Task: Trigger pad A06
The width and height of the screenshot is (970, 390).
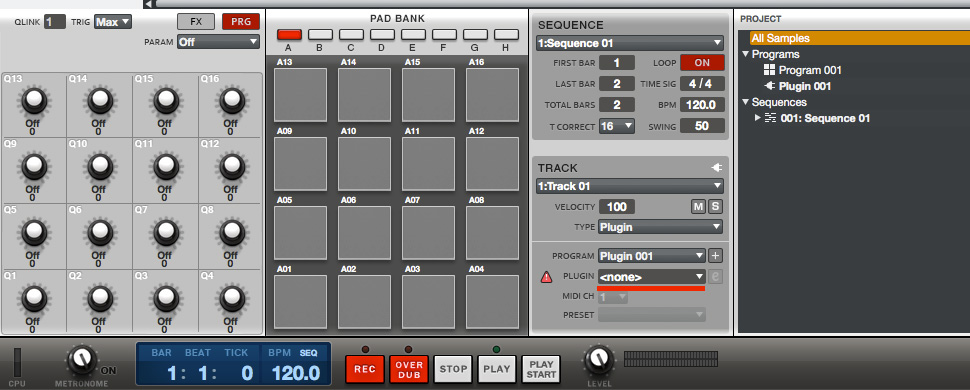Action: point(364,233)
